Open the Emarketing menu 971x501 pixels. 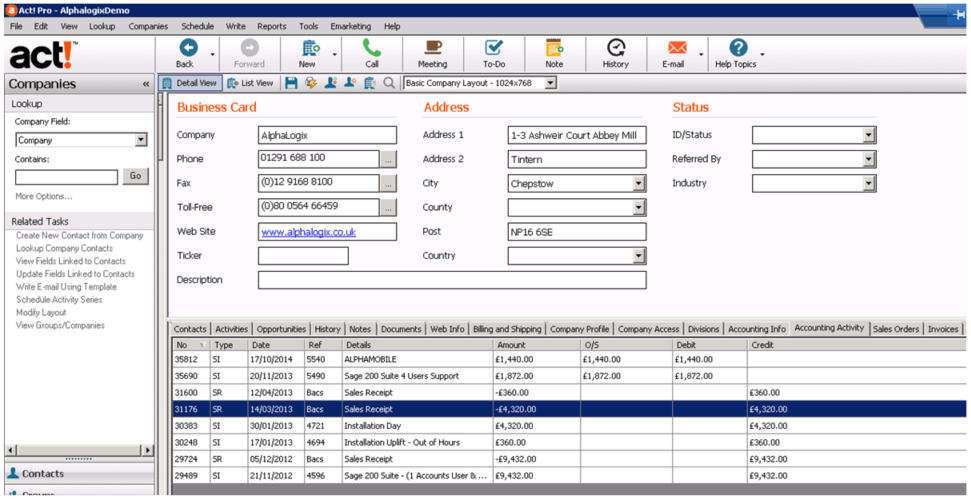pyautogui.click(x=351, y=26)
